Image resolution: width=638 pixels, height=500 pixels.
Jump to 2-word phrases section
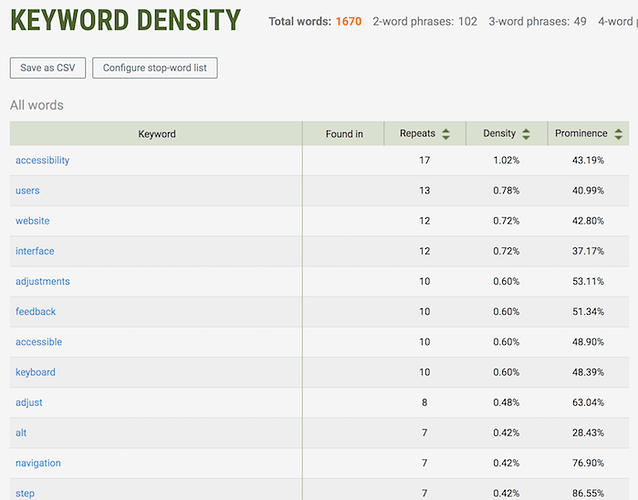point(424,21)
